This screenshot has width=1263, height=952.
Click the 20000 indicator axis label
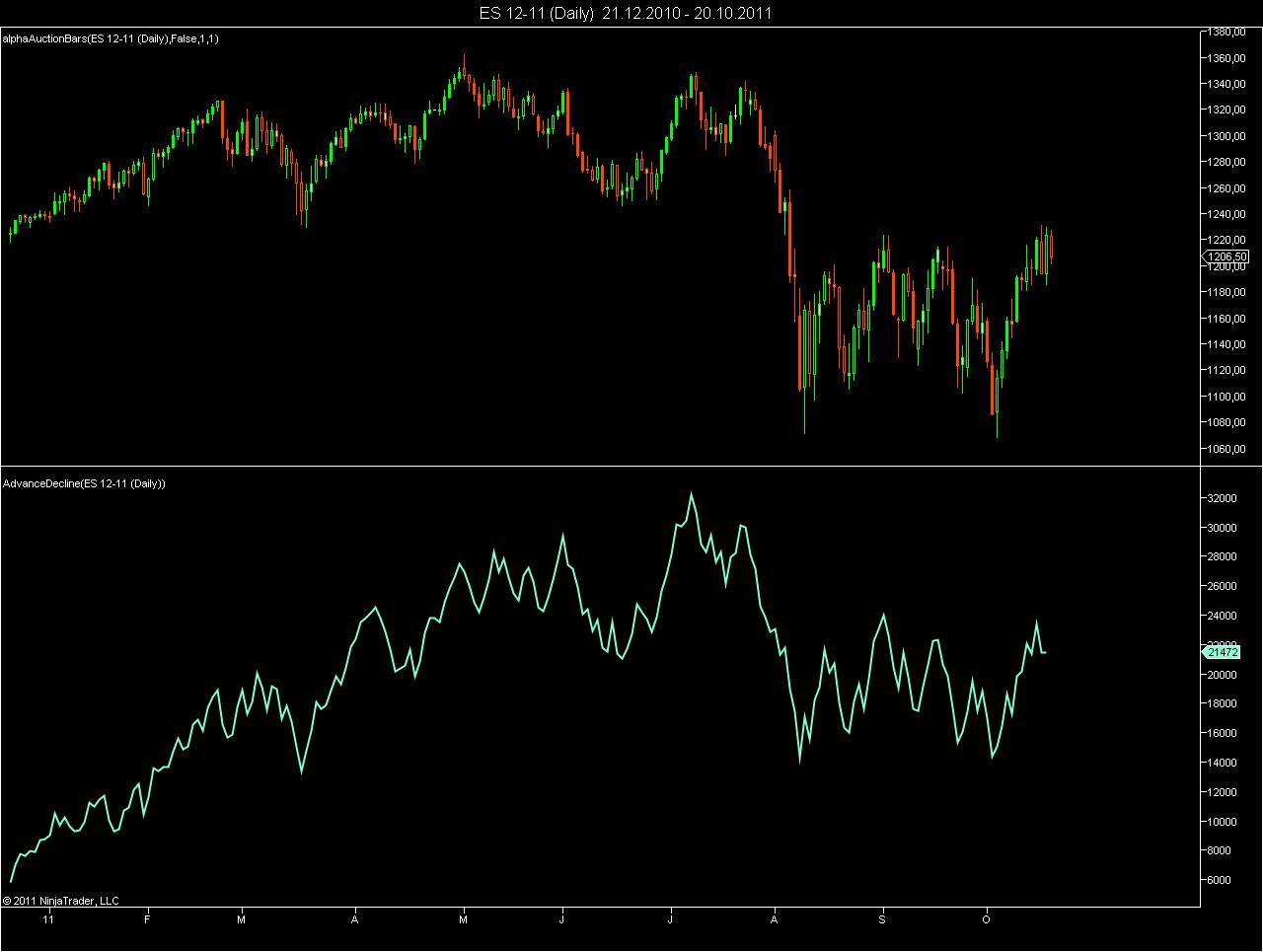1224,675
